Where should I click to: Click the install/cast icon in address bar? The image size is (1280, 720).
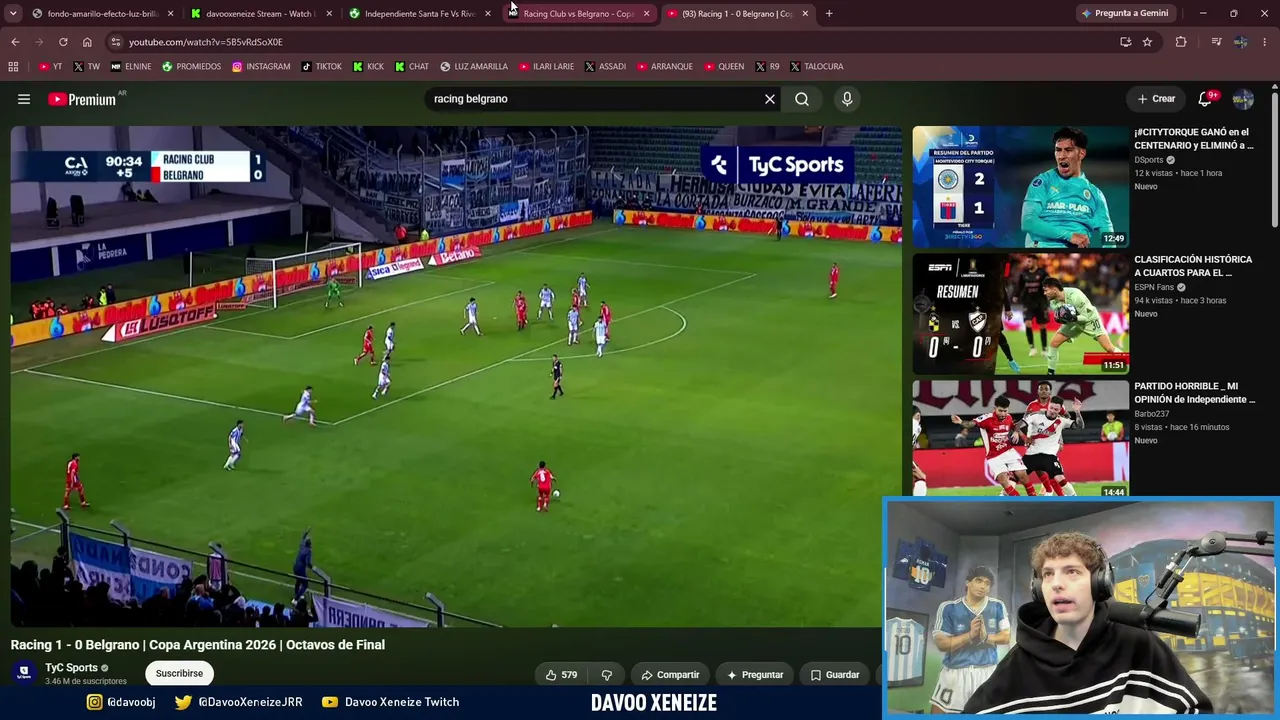[1125, 42]
